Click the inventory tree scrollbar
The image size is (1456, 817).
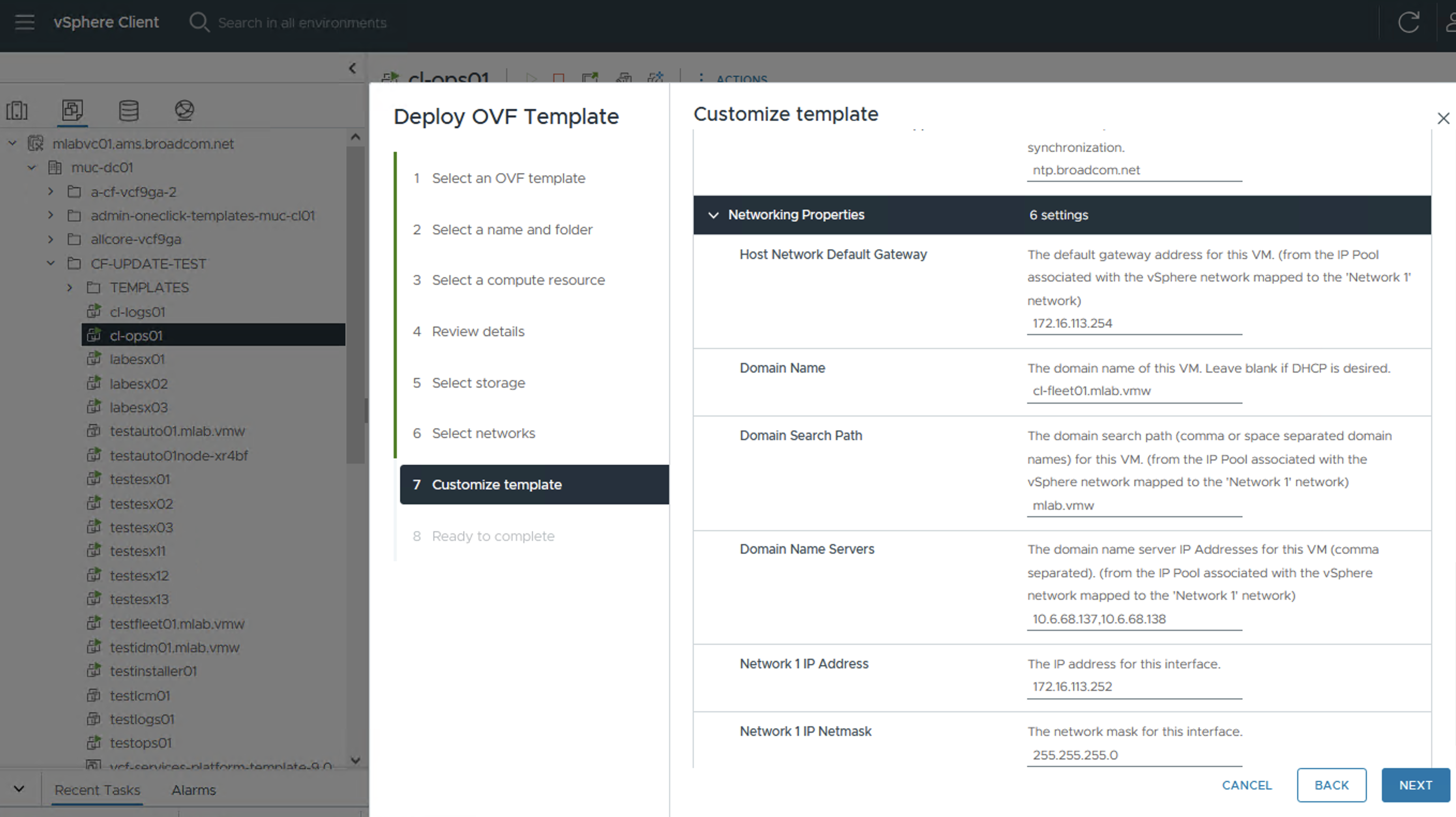click(x=355, y=306)
